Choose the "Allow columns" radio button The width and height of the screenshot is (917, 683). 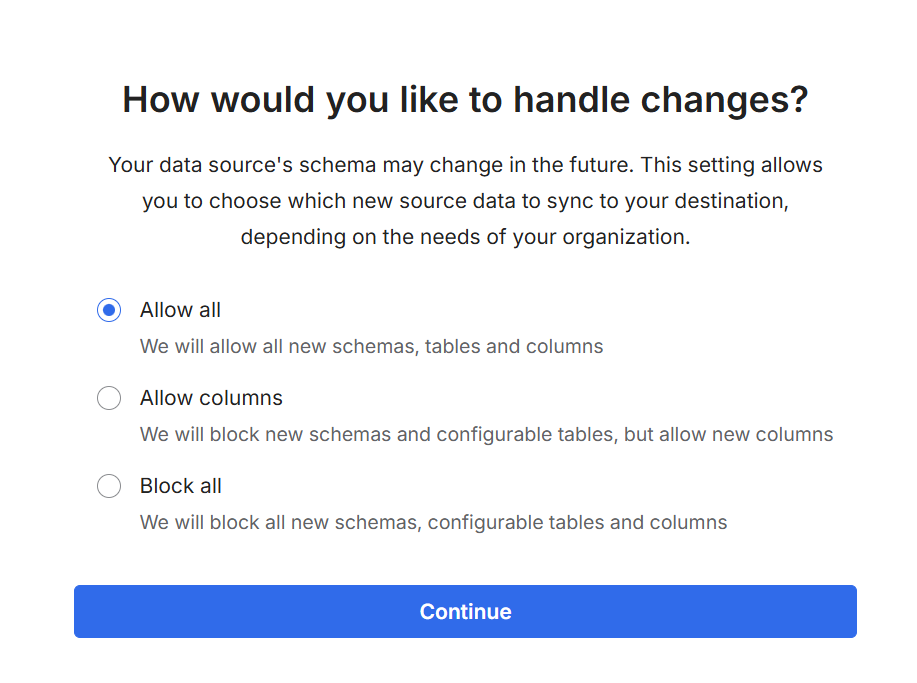109,398
